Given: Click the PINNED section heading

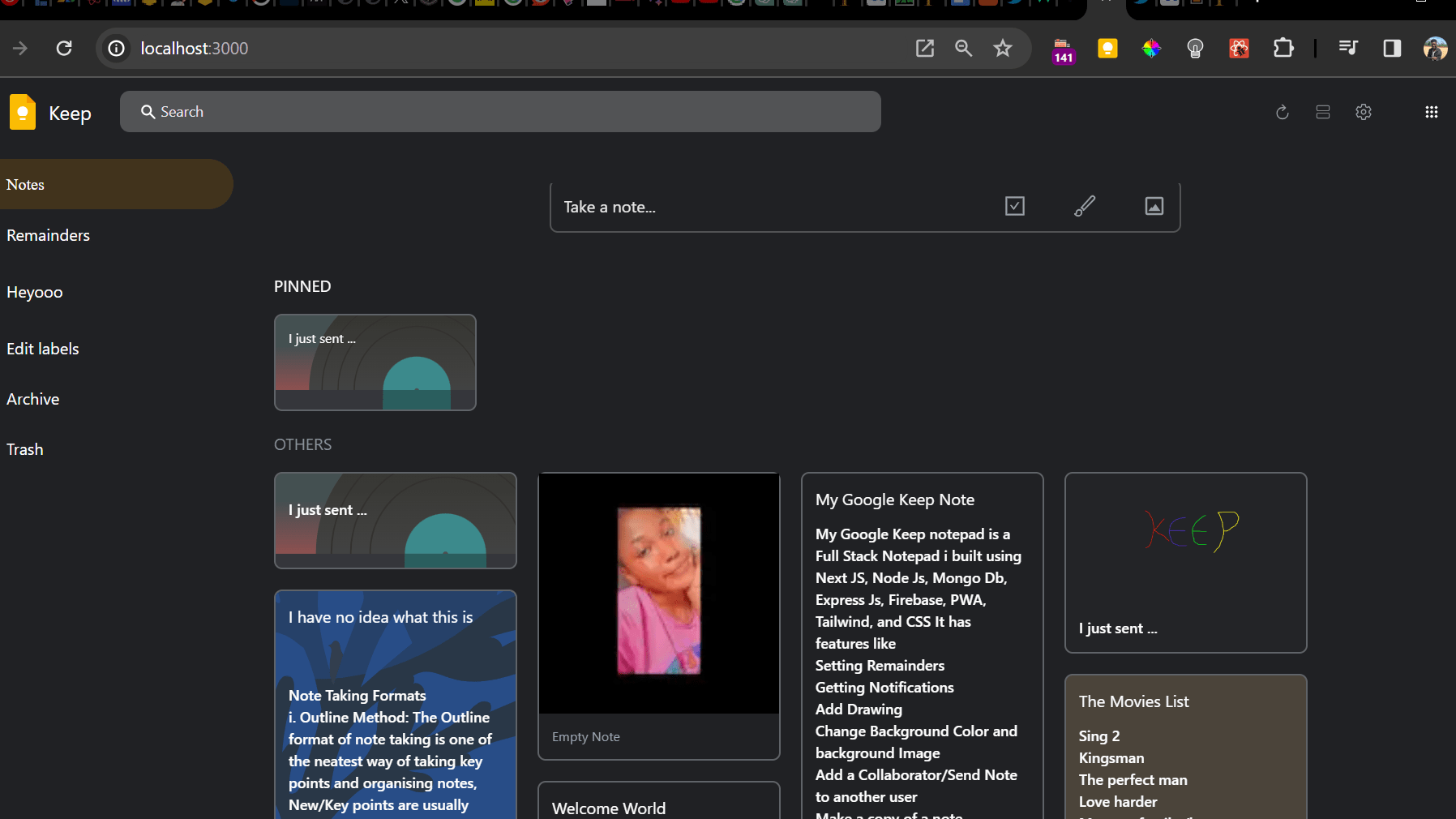Looking at the screenshot, I should (302, 286).
